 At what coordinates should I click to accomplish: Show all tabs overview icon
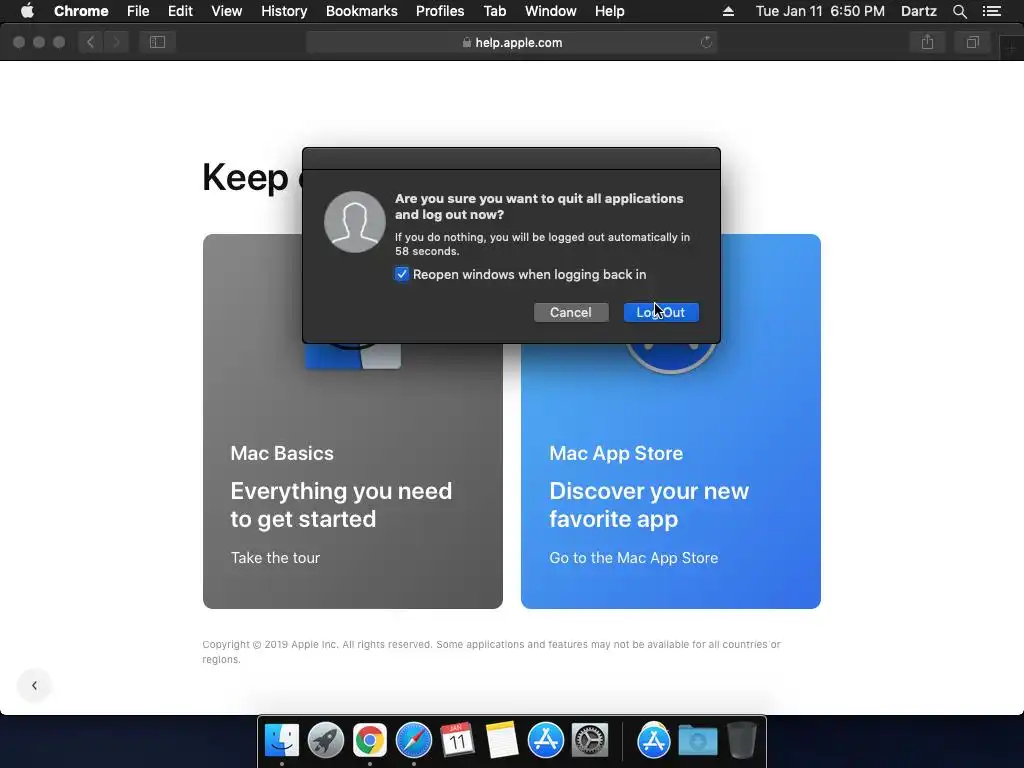[x=972, y=42]
